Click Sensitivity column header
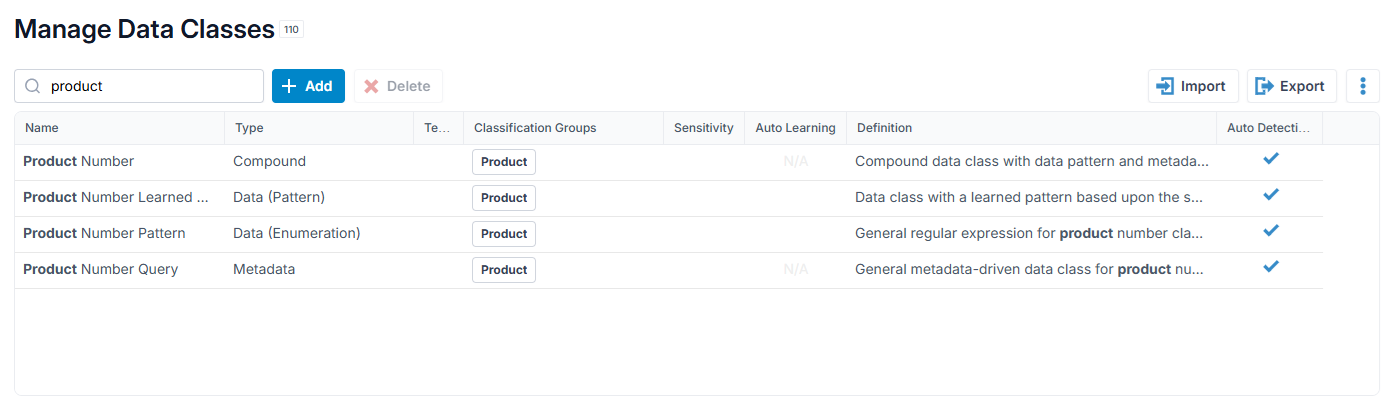 click(x=704, y=128)
